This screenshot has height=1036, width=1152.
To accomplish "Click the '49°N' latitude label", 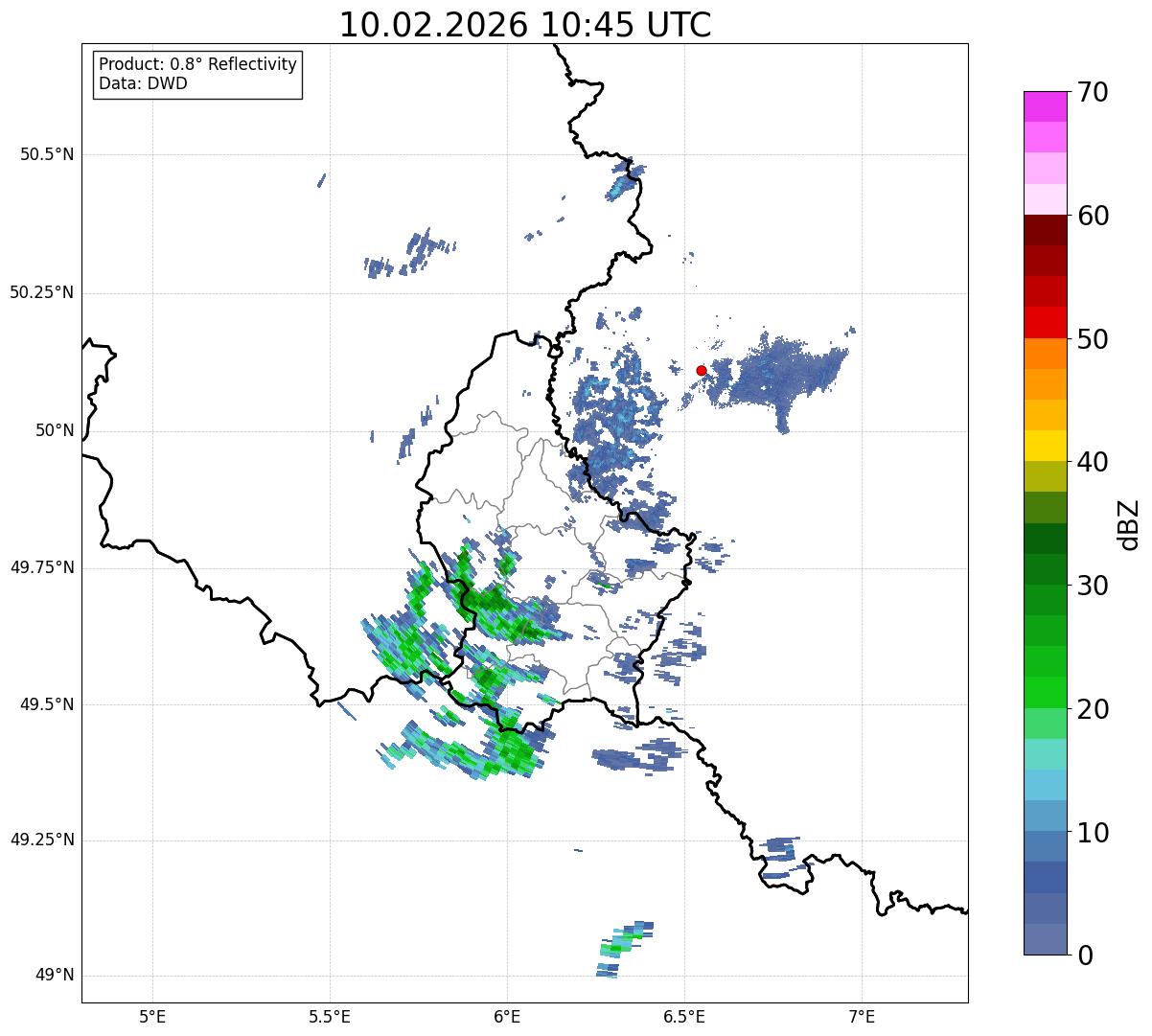I will coord(55,976).
